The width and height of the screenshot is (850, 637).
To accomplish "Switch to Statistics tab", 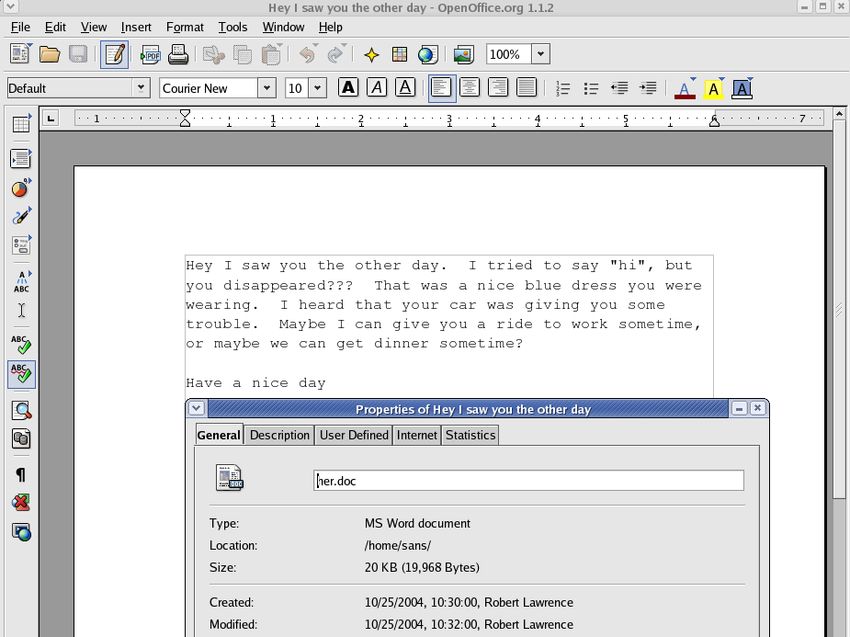I will (471, 435).
